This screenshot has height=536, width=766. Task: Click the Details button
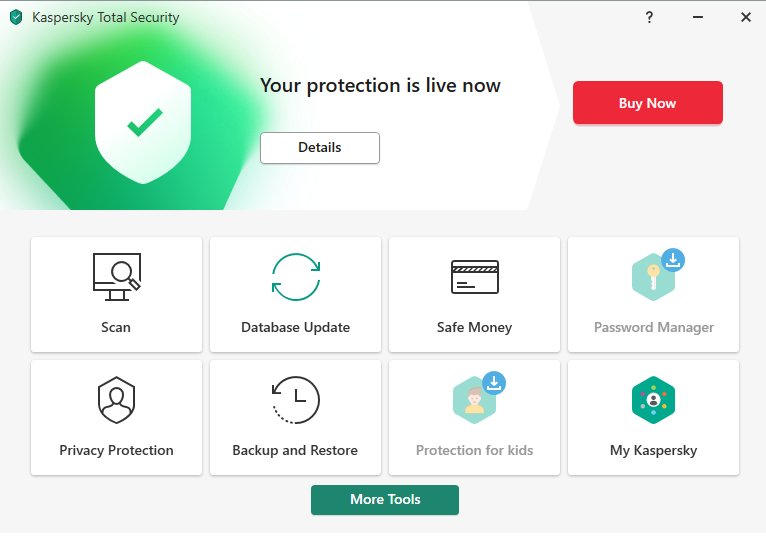[319, 148]
